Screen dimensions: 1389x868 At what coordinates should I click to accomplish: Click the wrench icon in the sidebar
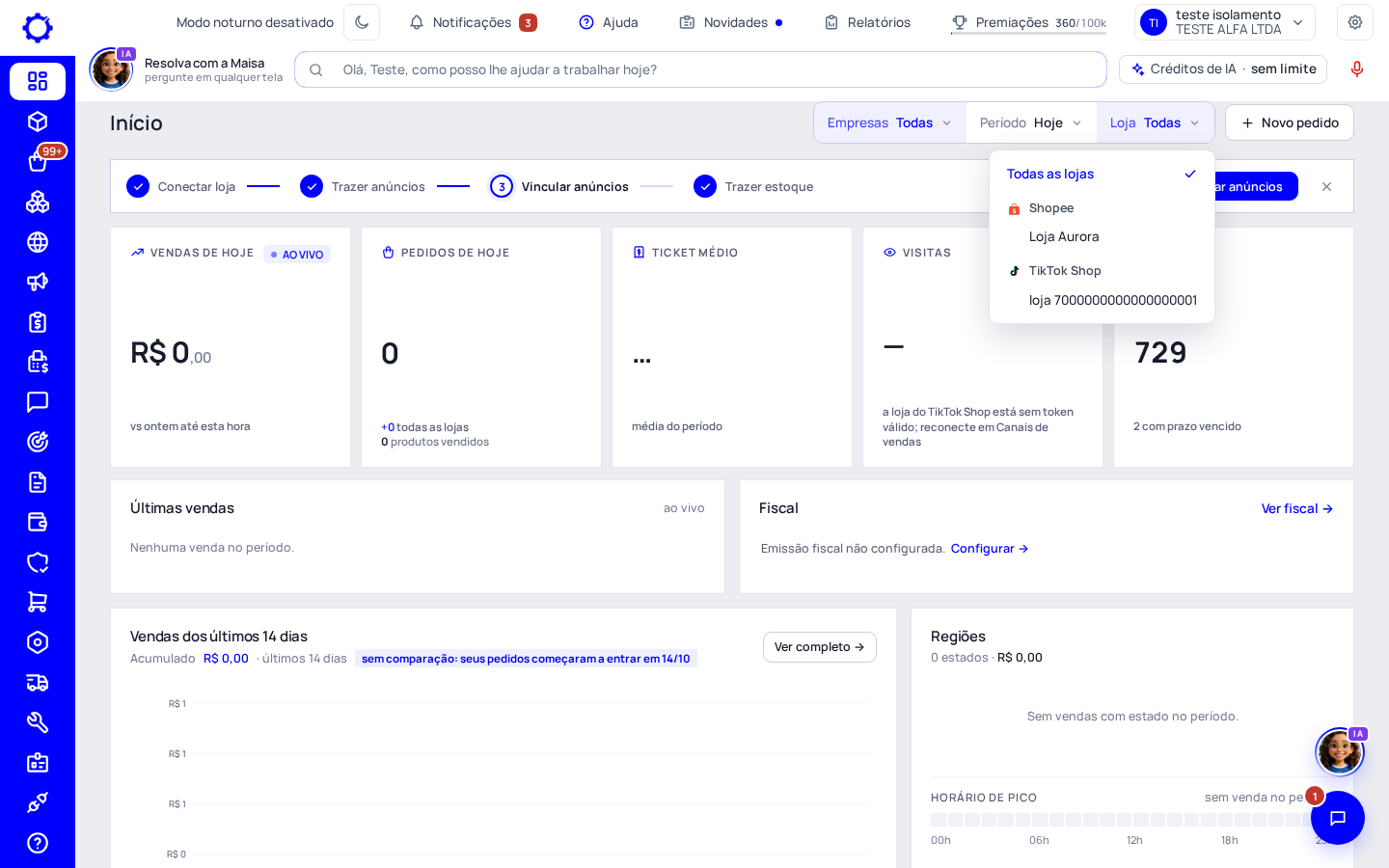pyautogui.click(x=38, y=722)
